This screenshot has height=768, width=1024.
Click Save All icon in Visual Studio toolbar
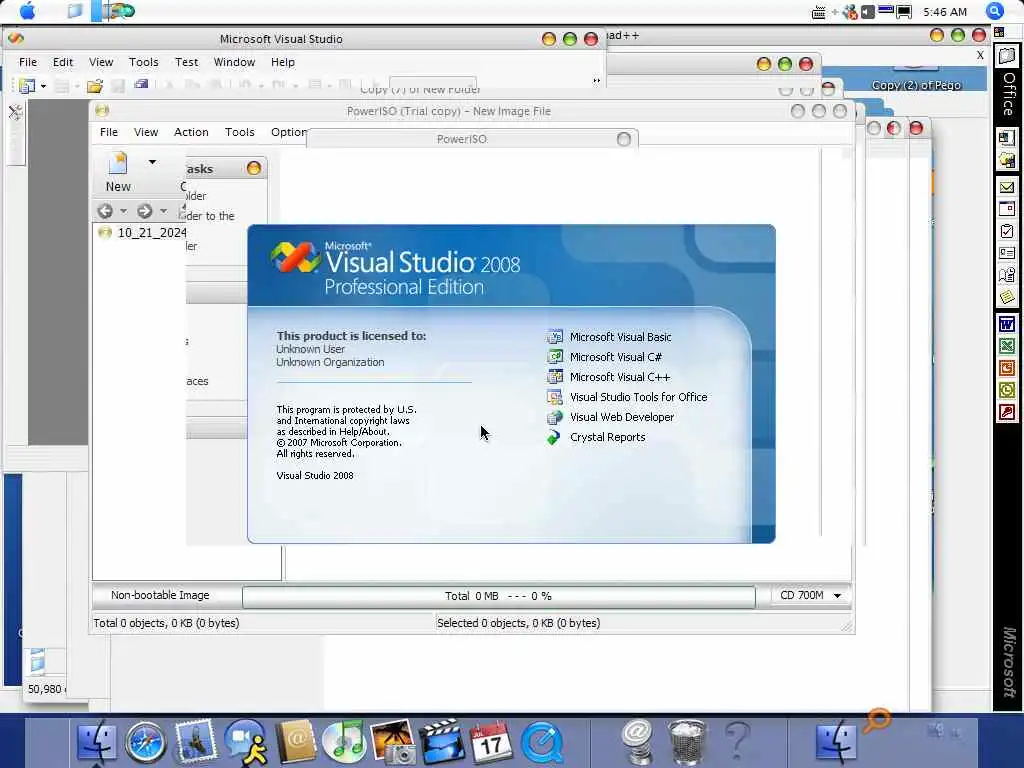(x=140, y=84)
